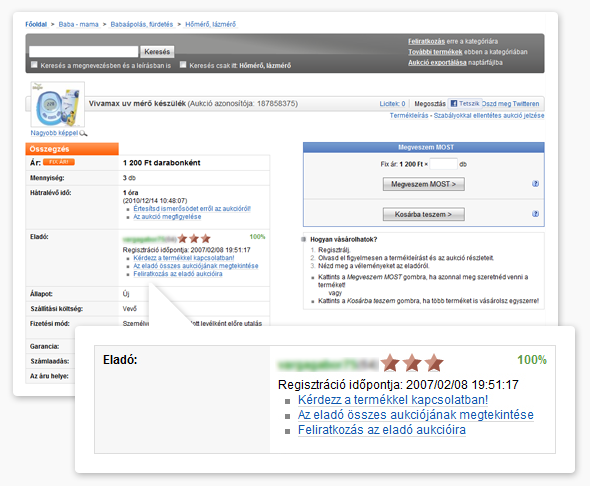Click Aukció exportálása link

(437, 62)
